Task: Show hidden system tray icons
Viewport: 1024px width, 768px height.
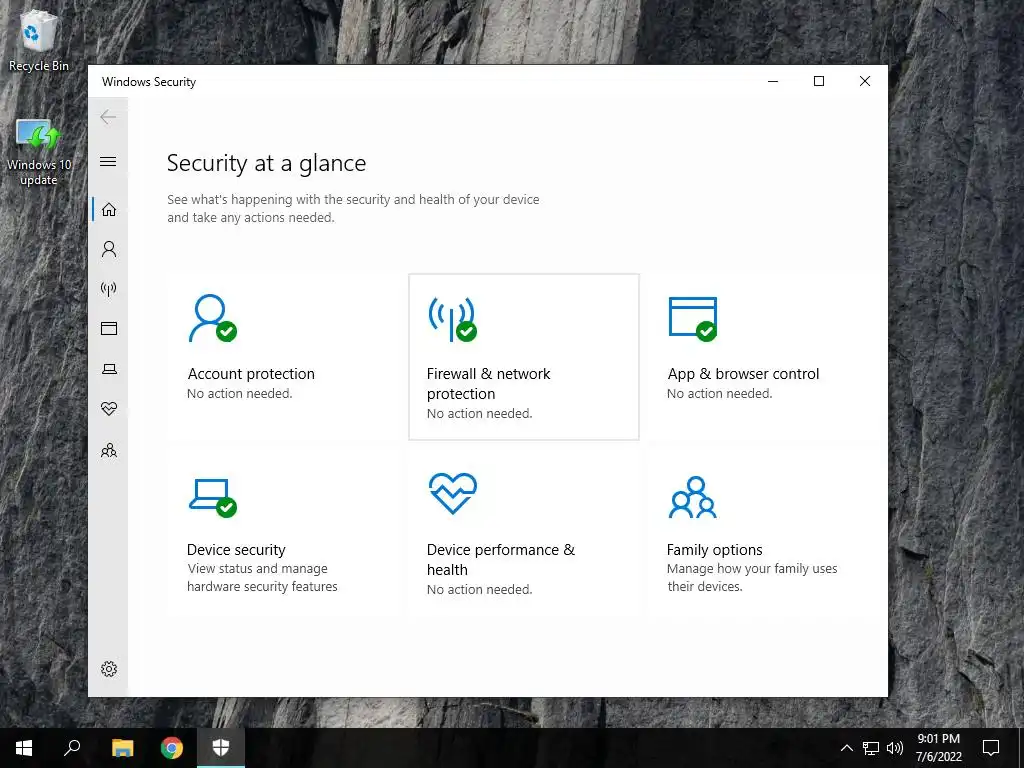Action: pos(846,748)
